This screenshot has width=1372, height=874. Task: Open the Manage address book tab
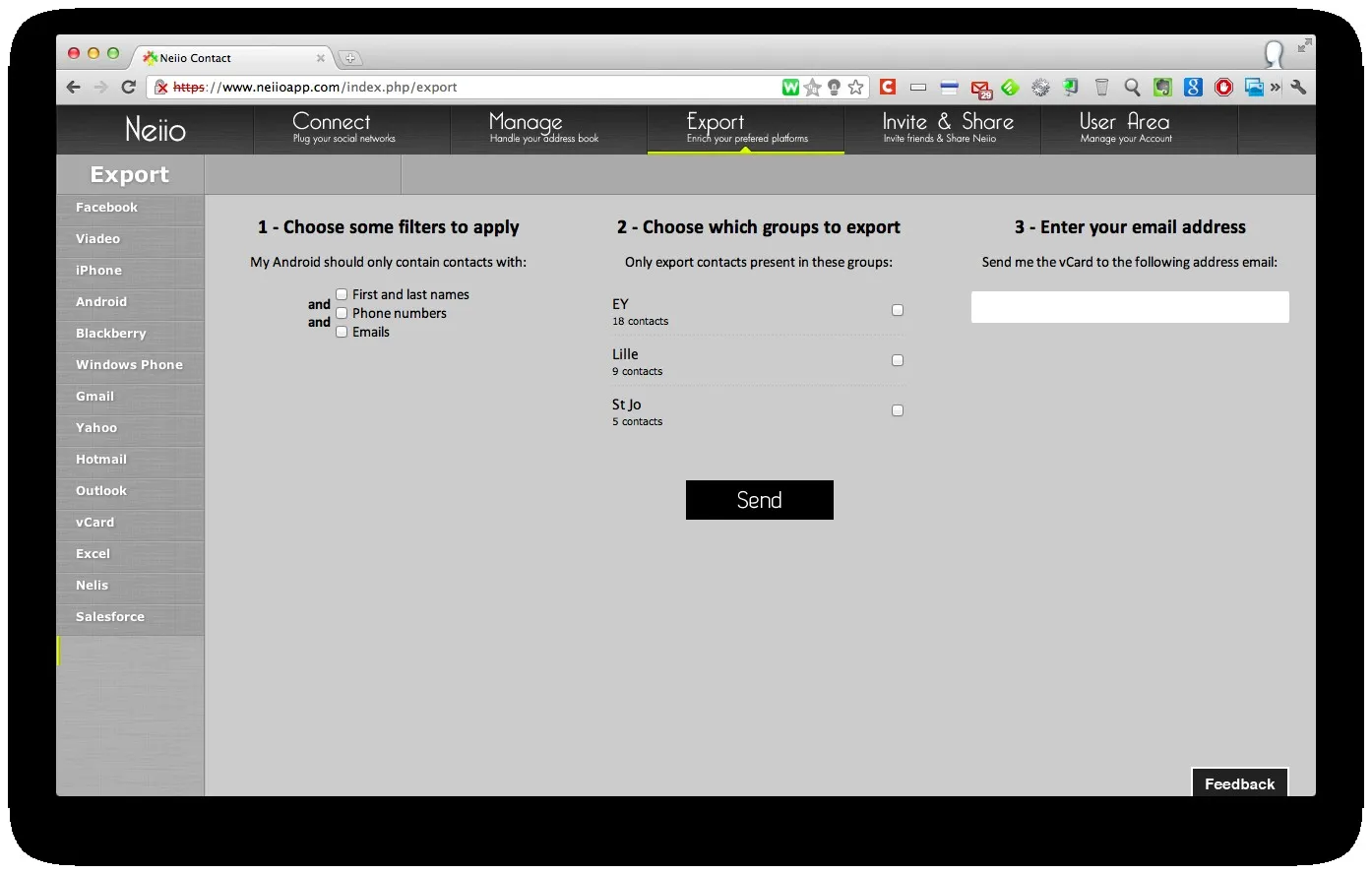pos(548,129)
